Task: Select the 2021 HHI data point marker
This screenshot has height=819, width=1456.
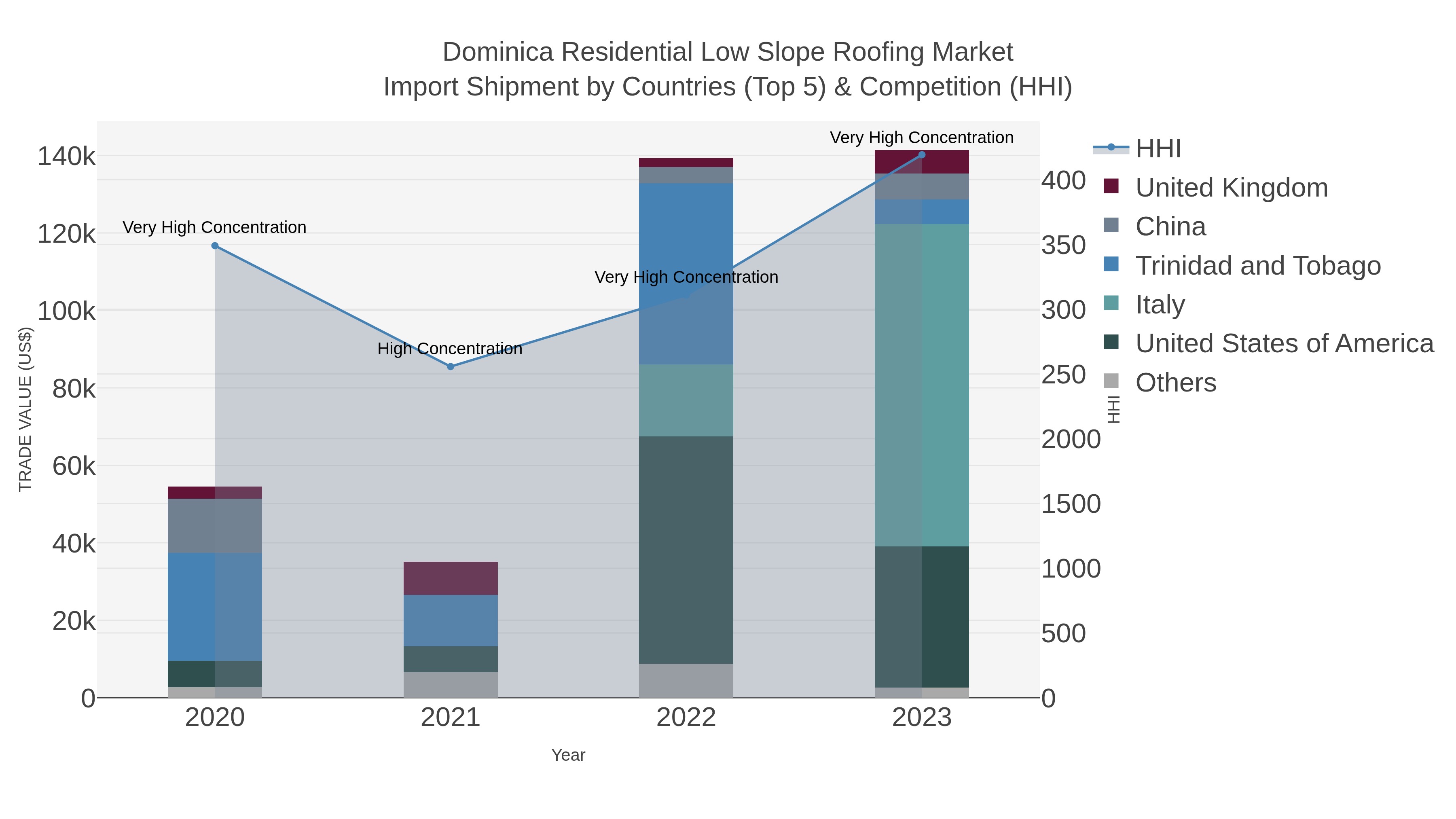Action: pos(451,367)
